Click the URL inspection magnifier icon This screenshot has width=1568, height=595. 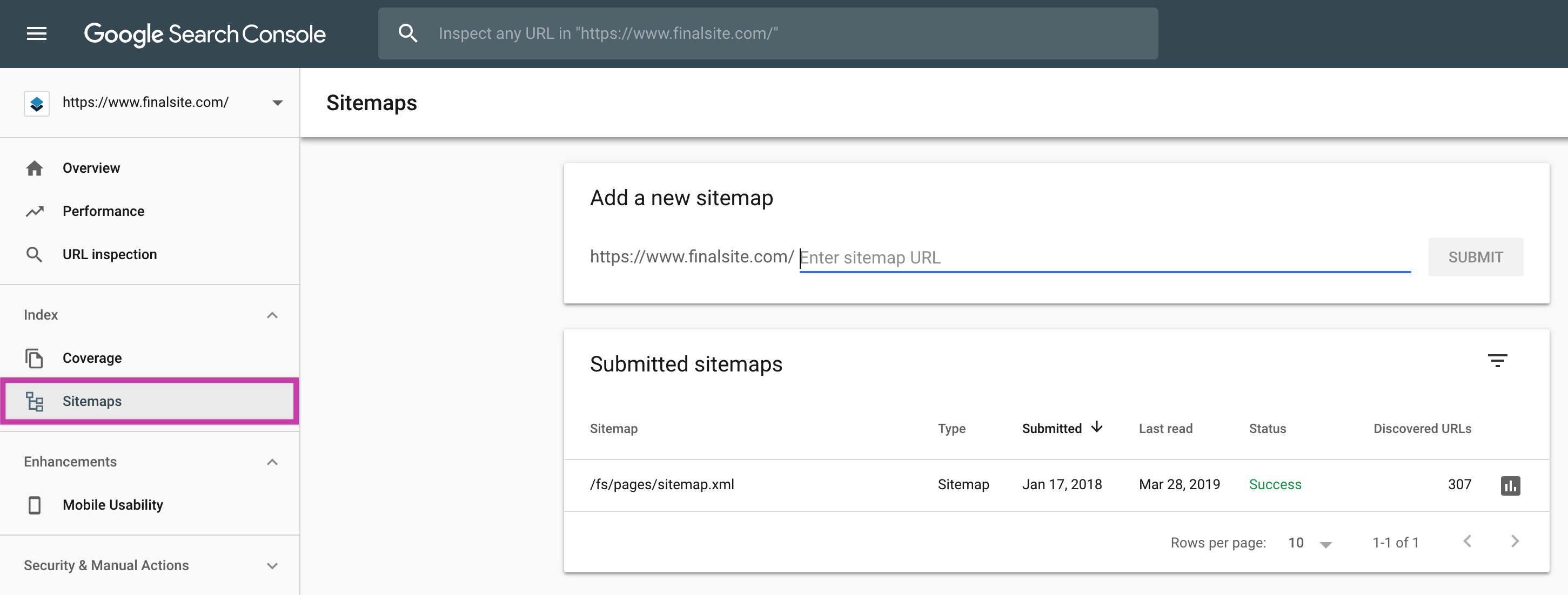[x=35, y=254]
